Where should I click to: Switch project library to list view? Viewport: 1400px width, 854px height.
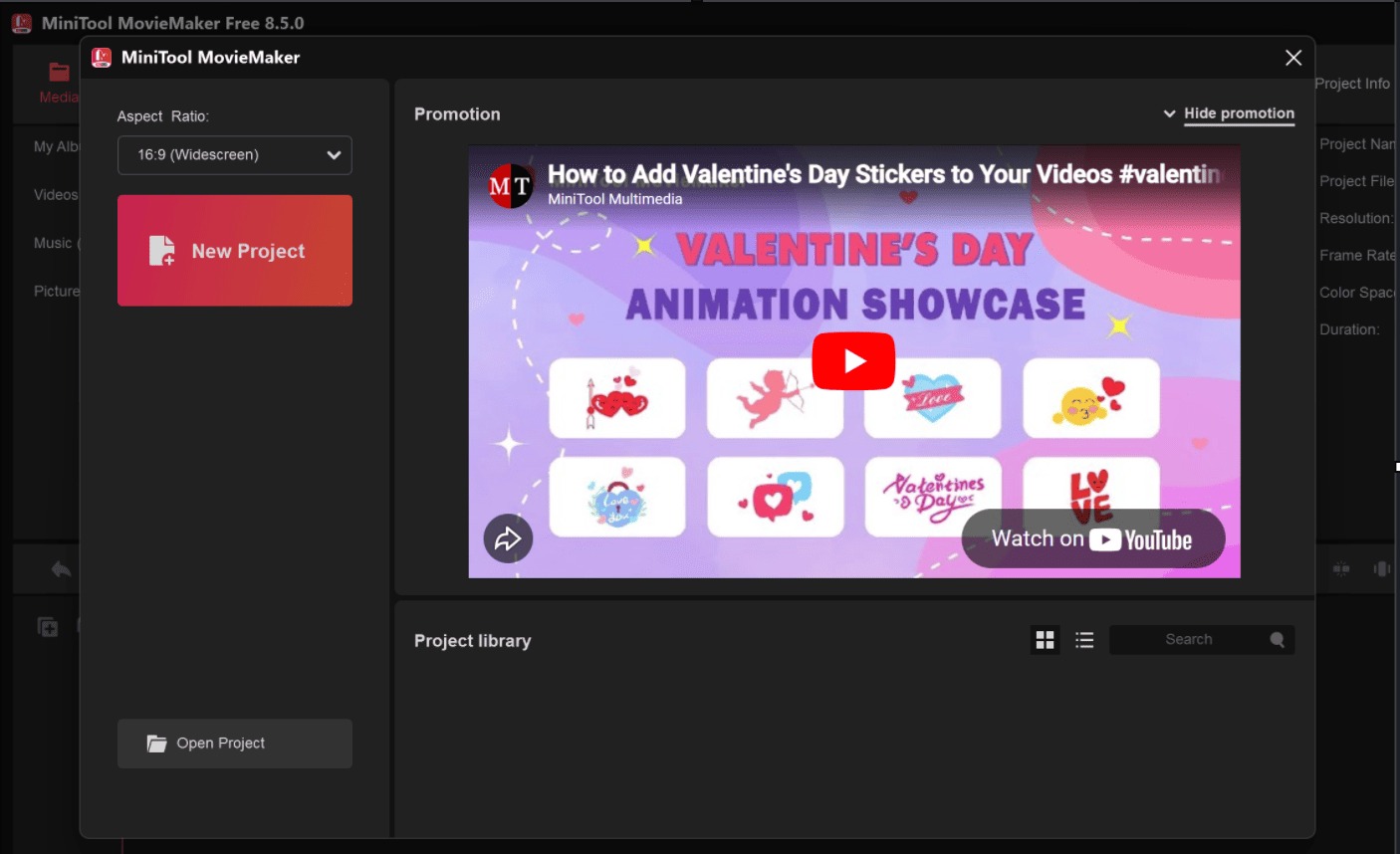click(1084, 640)
